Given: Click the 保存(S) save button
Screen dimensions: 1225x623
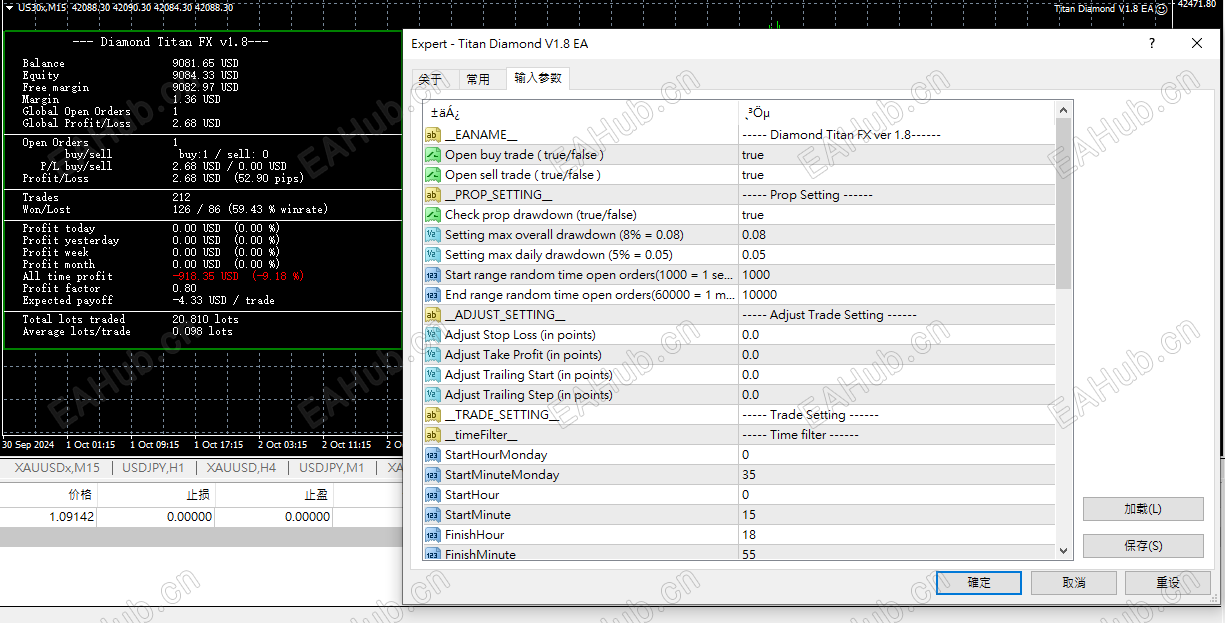Looking at the screenshot, I should [1143, 546].
